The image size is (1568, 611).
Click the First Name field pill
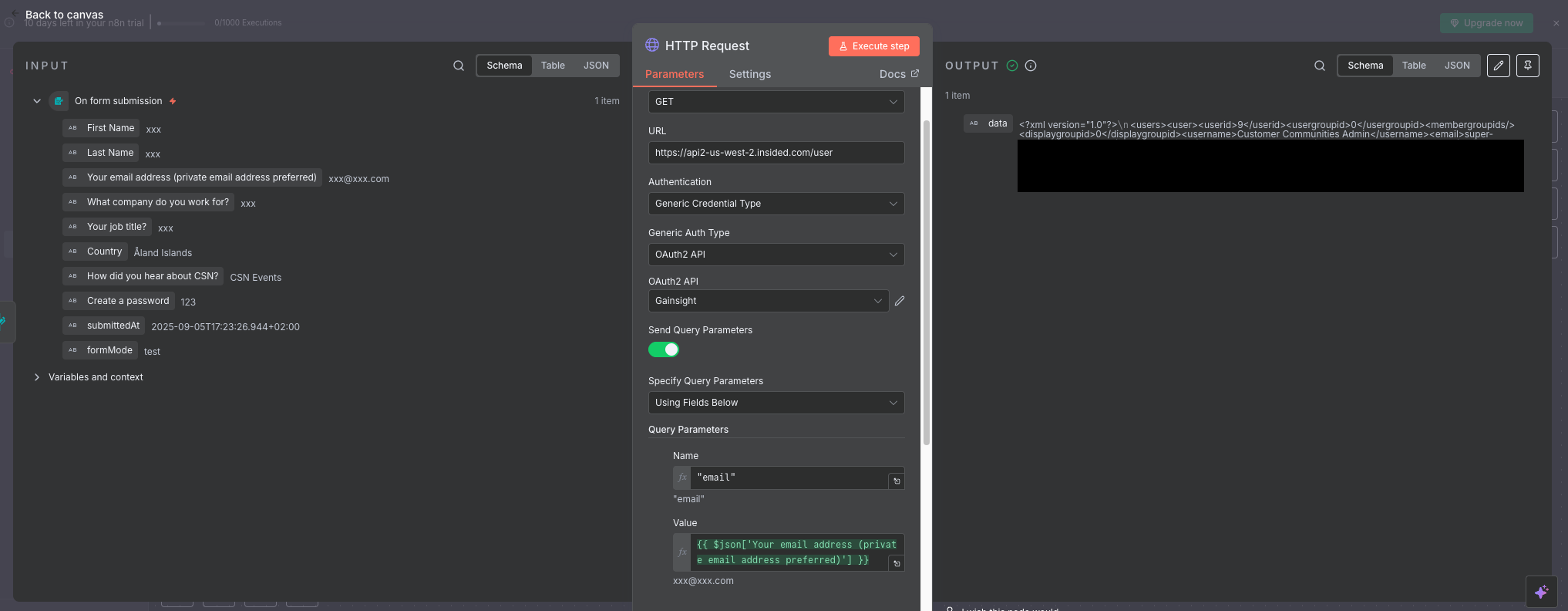point(101,128)
